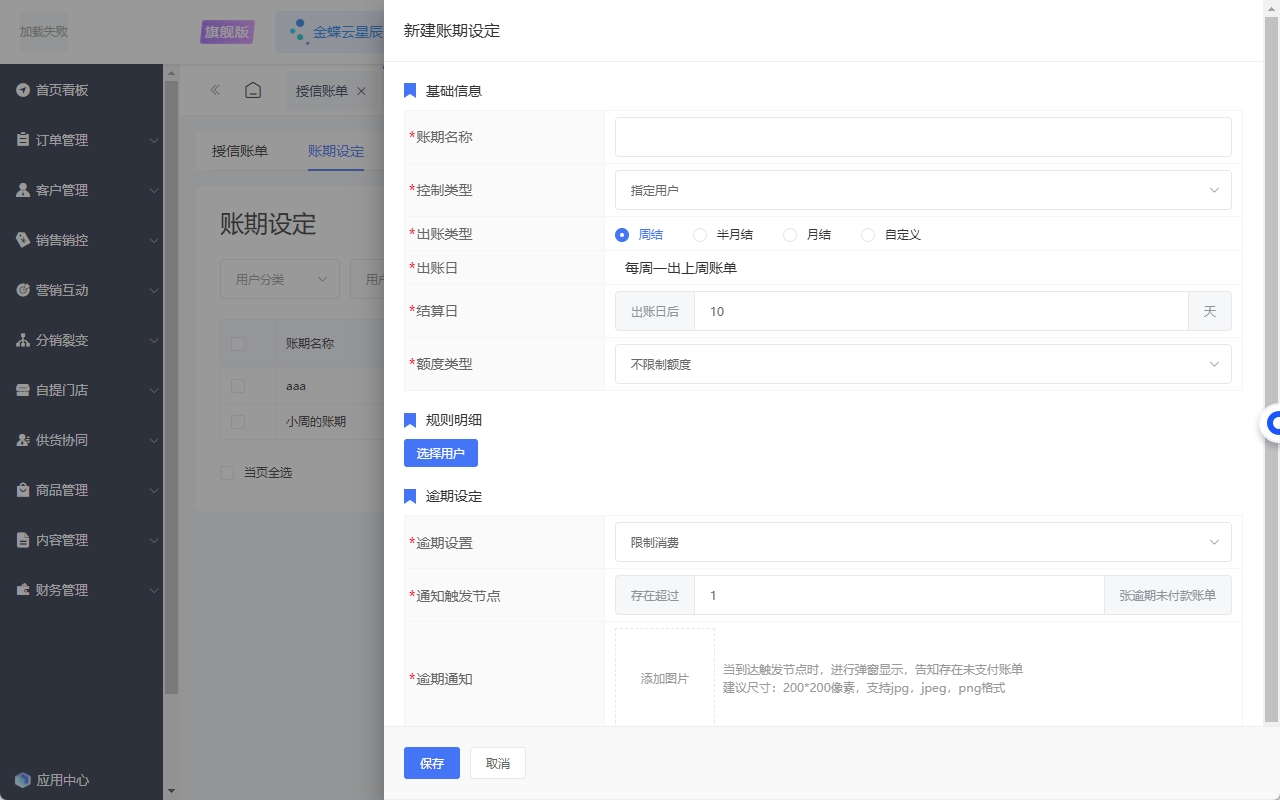This screenshot has height=800, width=1280.
Task: Click the 取消 button
Action: (498, 763)
